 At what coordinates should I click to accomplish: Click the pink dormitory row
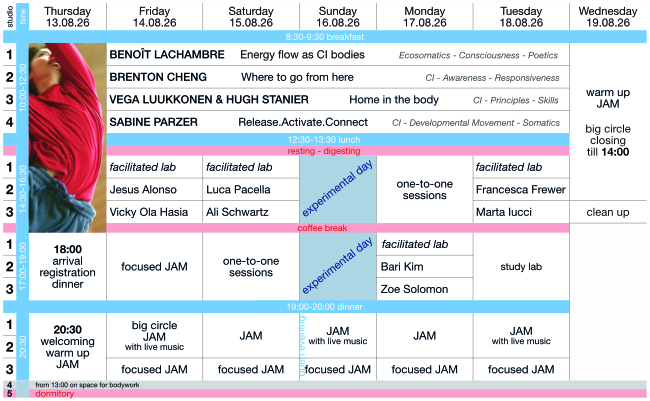(x=325, y=394)
